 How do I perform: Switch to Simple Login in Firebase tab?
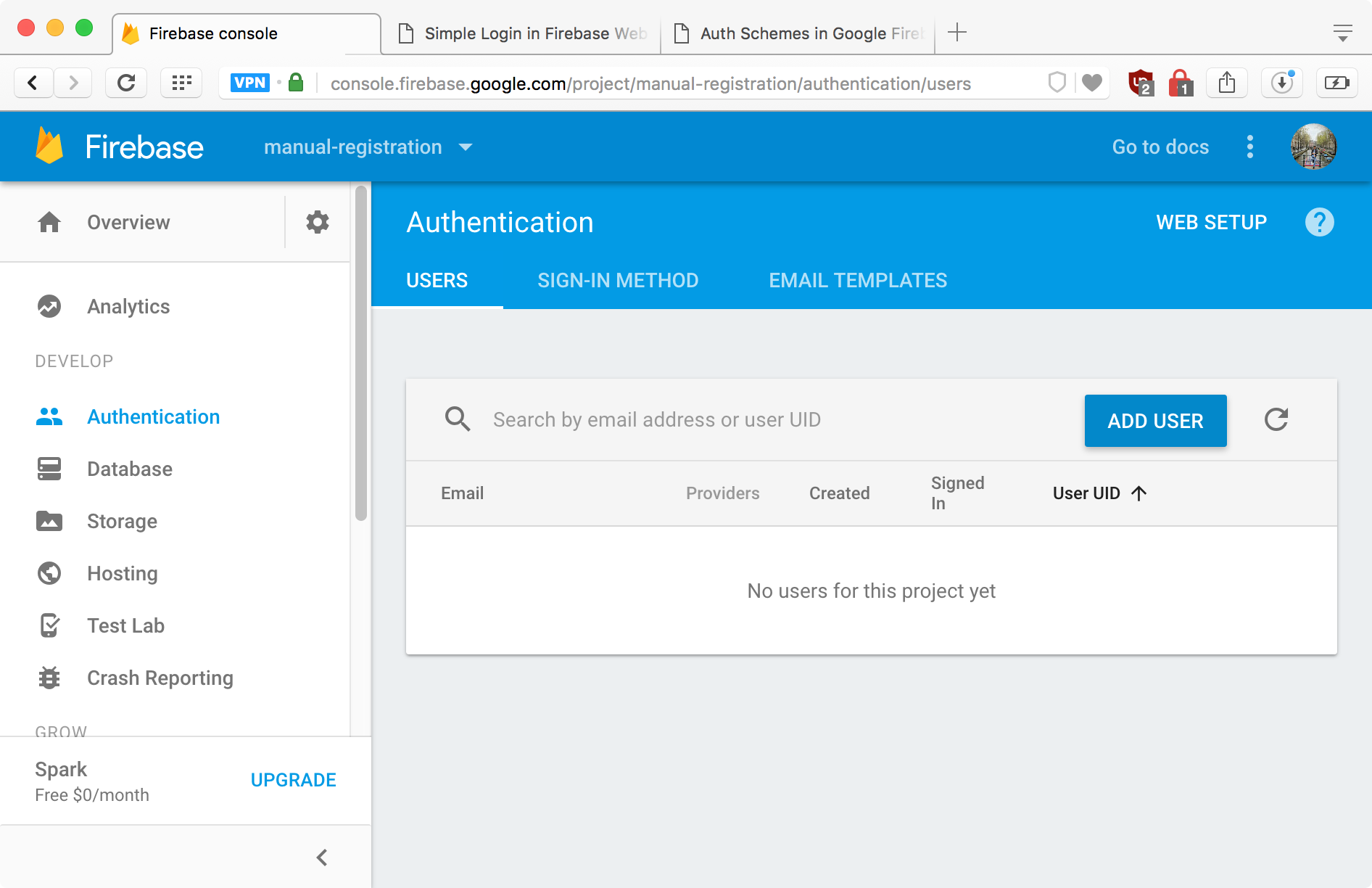[521, 33]
